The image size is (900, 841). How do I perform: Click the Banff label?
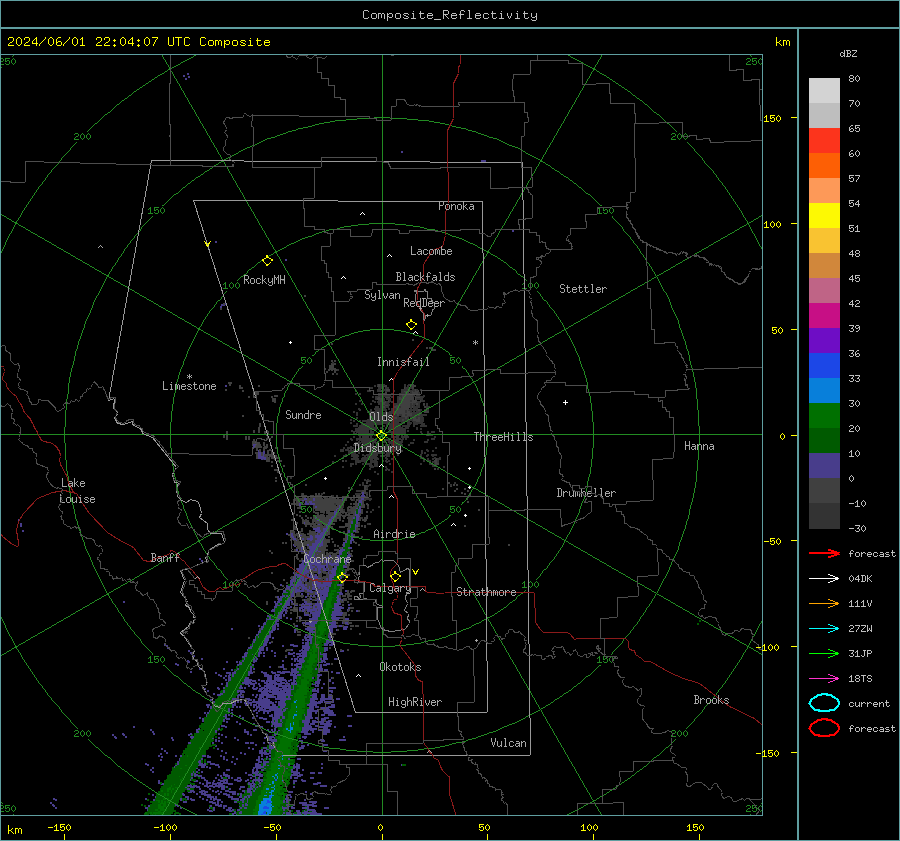click(165, 557)
